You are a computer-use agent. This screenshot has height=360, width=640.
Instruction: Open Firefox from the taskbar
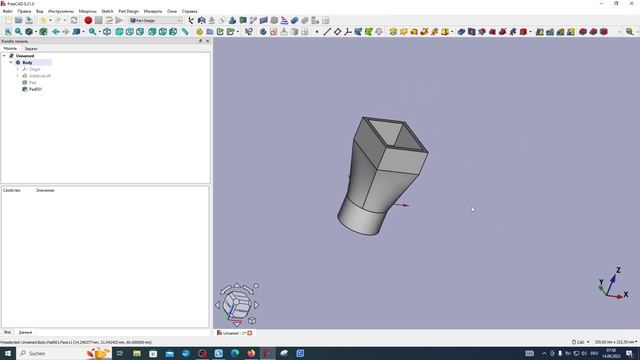pyautogui.click(x=251, y=353)
